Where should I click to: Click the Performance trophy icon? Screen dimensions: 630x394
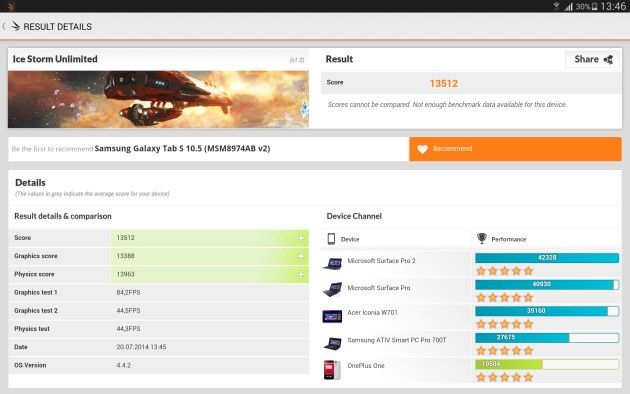point(481,239)
